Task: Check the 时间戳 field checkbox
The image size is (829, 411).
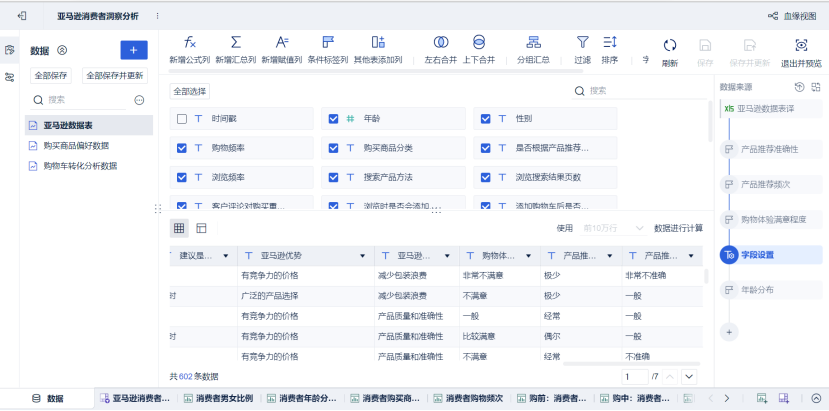Action: (x=182, y=119)
